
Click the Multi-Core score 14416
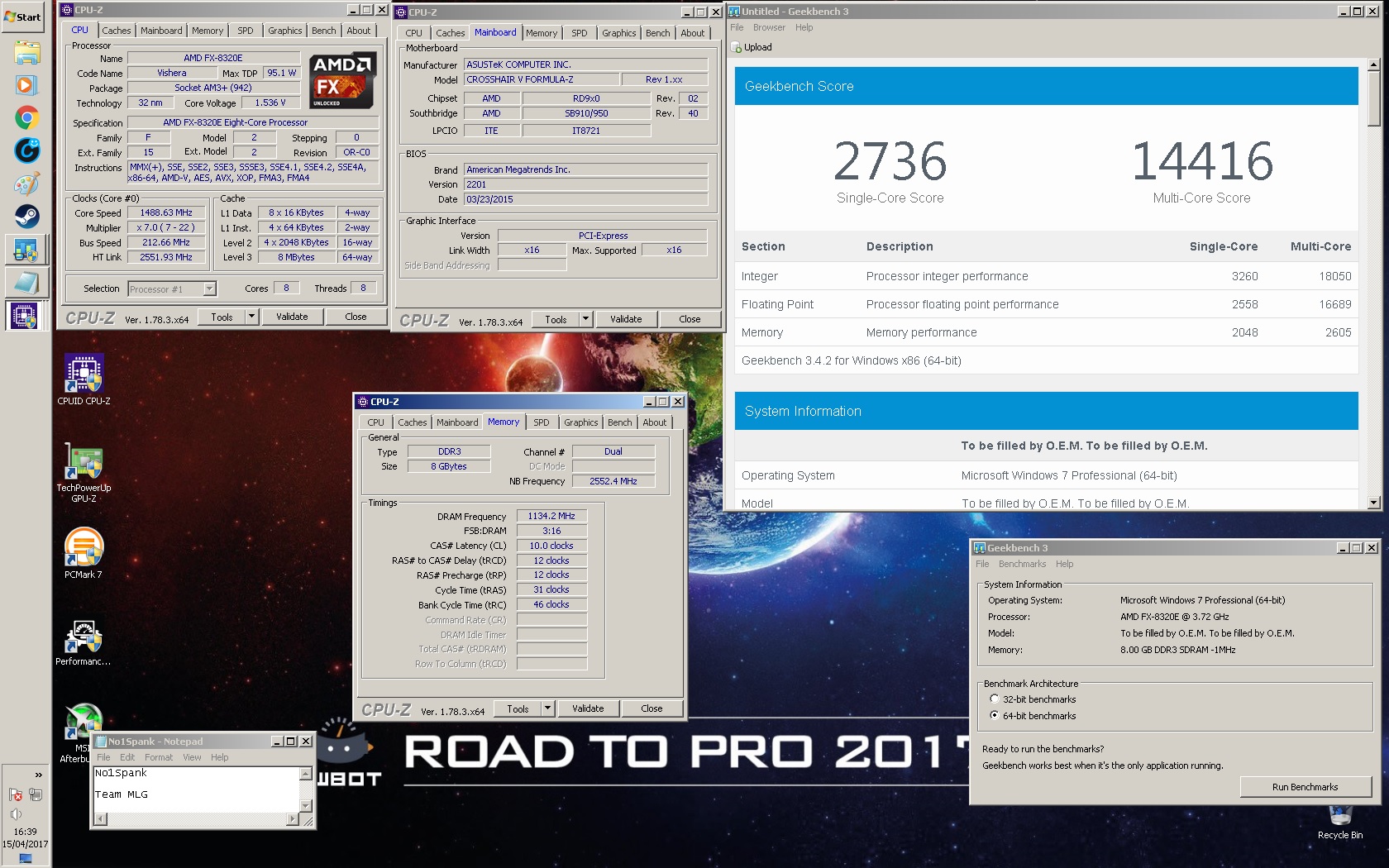[1201, 160]
